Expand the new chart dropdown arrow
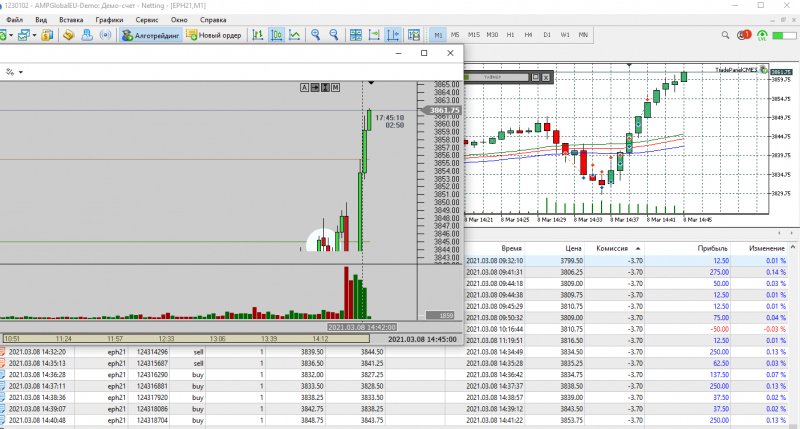The width and height of the screenshot is (800, 429). pos(11,36)
